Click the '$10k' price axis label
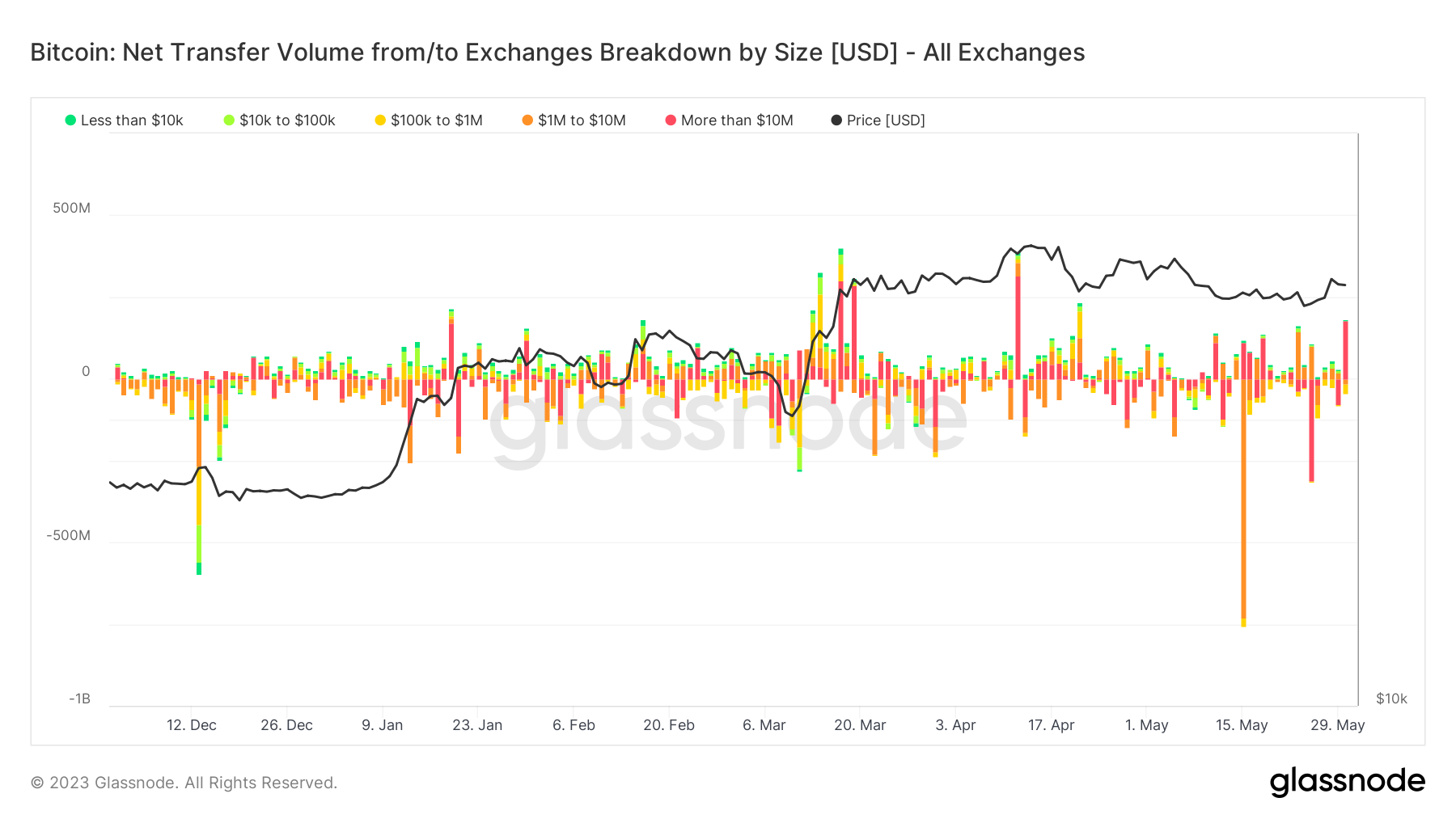 coord(1391,699)
